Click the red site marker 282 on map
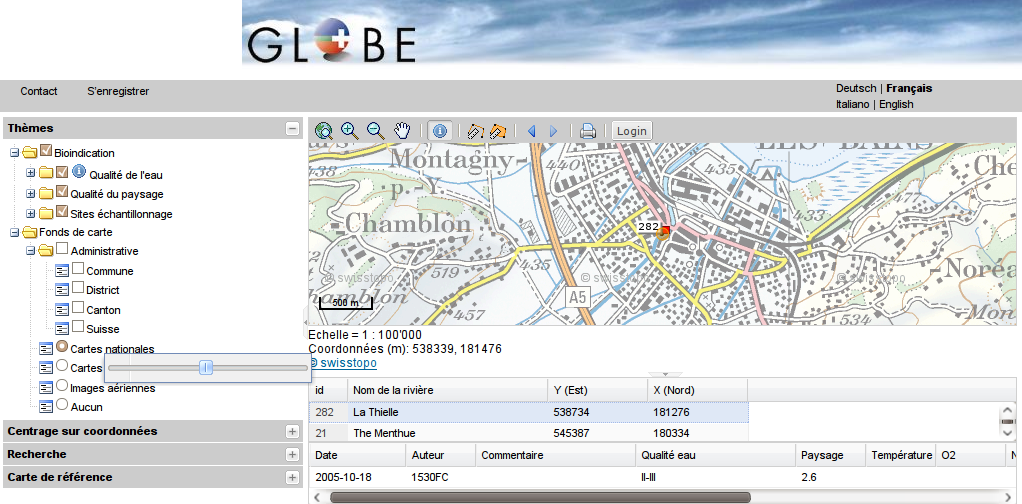Screen dimensions: 1022x504 click(665, 231)
